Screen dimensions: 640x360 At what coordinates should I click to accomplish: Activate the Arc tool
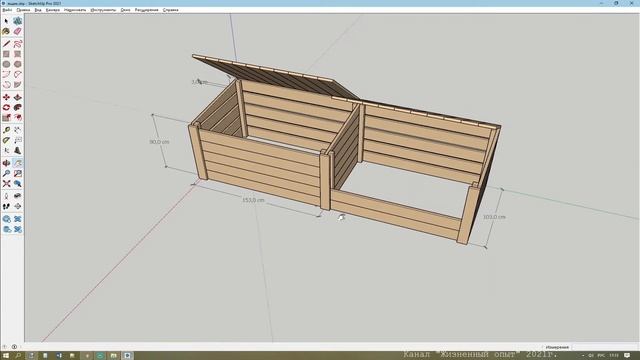click(x=6, y=74)
